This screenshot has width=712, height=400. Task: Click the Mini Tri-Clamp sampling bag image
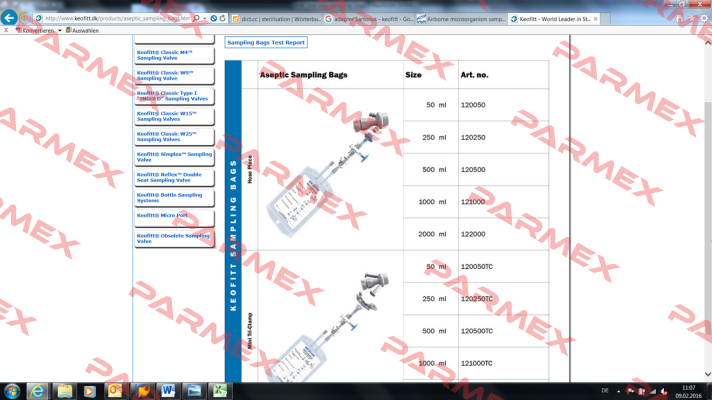pyautogui.click(x=329, y=327)
